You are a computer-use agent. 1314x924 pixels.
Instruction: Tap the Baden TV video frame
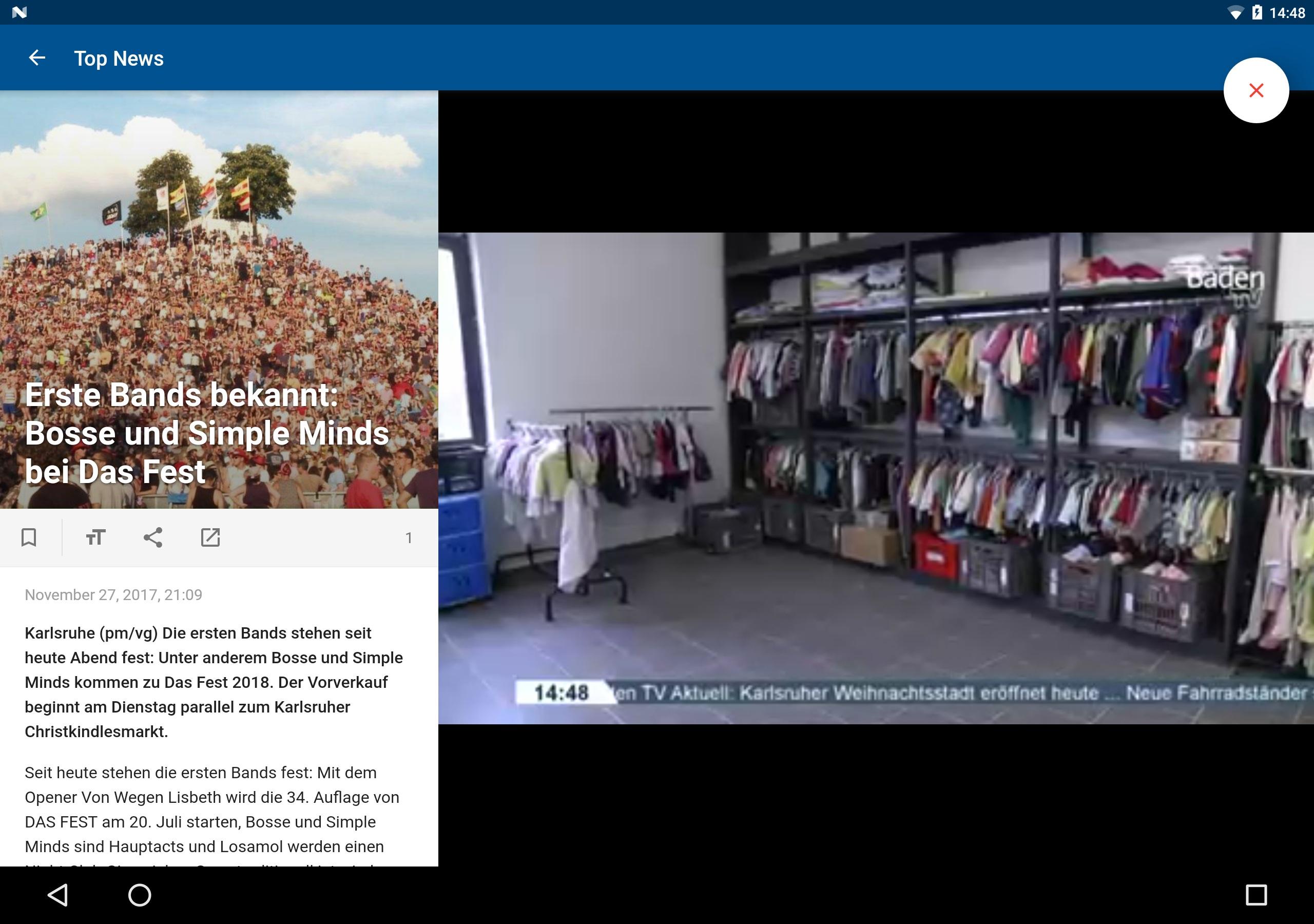[x=876, y=458]
